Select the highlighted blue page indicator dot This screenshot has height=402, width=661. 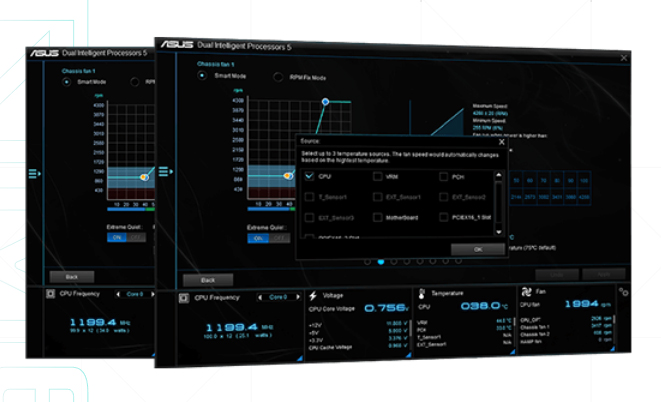[x=381, y=262]
